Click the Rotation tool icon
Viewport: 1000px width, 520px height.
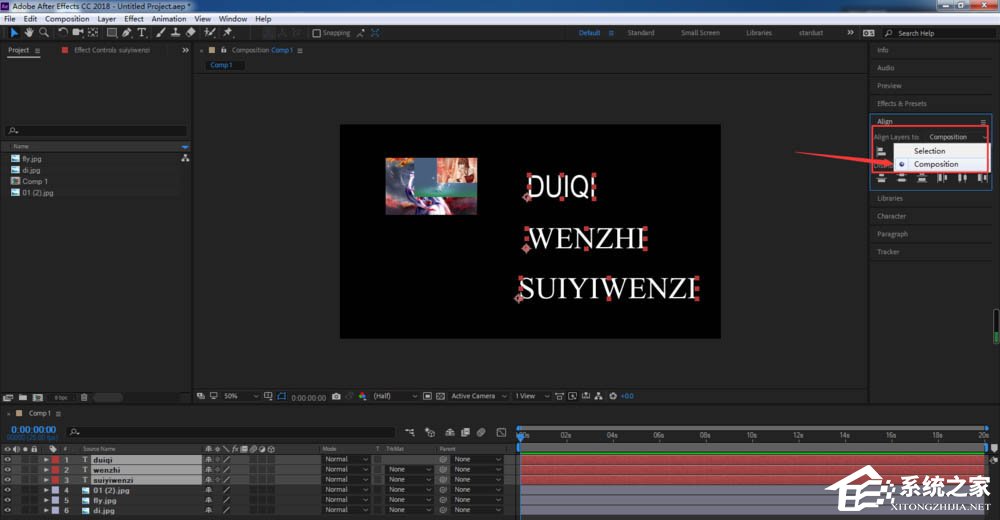(x=62, y=32)
